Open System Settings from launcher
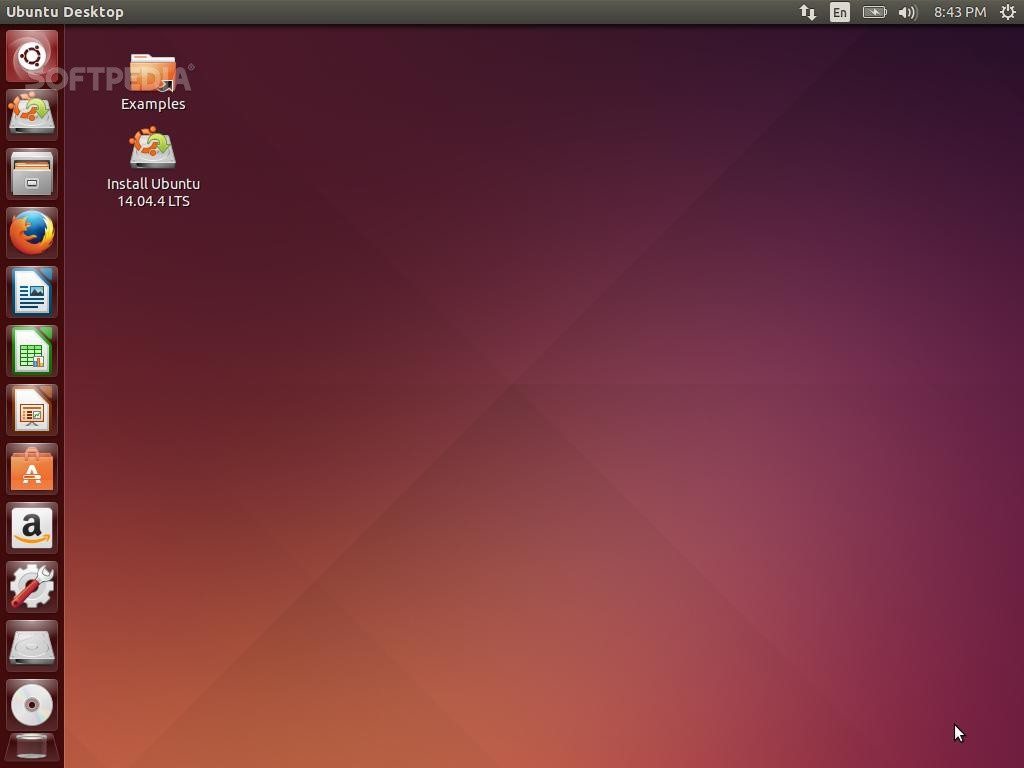This screenshot has height=768, width=1024. point(31,587)
